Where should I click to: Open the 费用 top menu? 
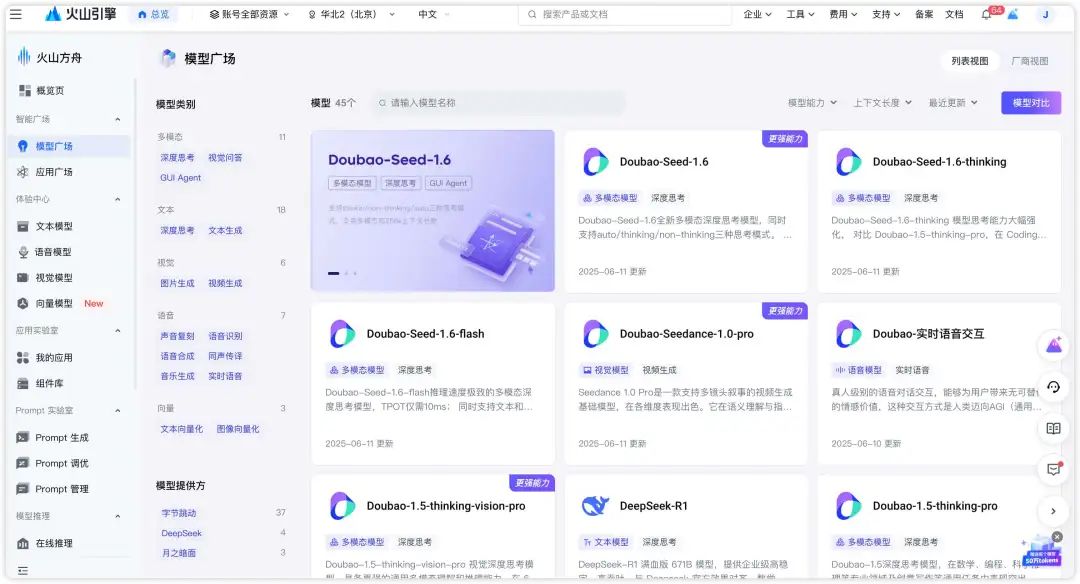pos(843,14)
